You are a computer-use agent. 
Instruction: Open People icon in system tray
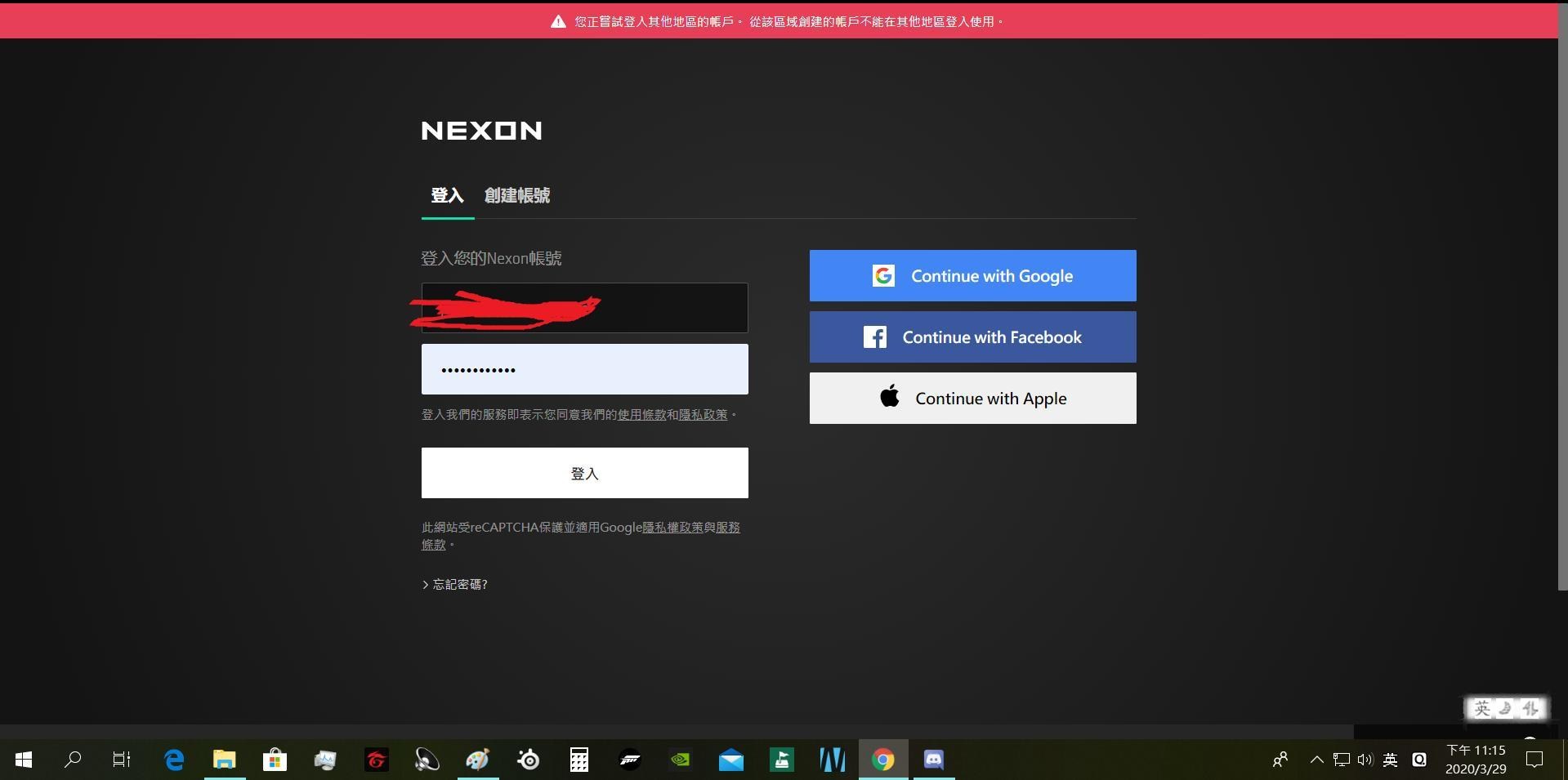[1280, 760]
